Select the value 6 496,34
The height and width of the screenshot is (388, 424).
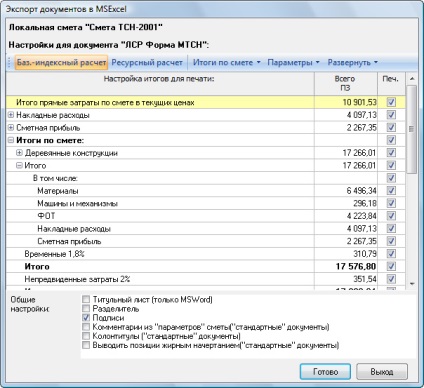(362, 191)
